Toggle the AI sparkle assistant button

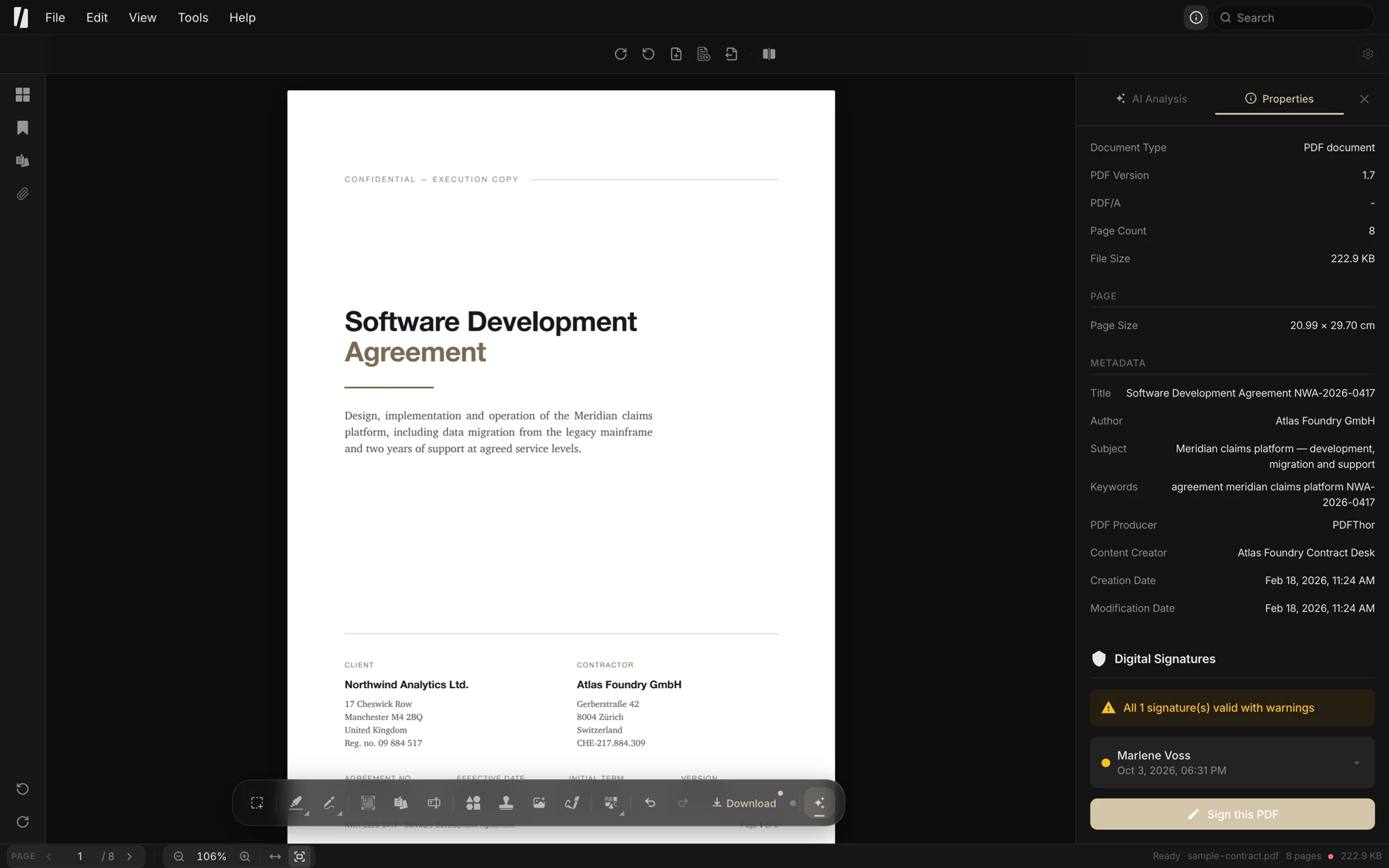pos(820,803)
